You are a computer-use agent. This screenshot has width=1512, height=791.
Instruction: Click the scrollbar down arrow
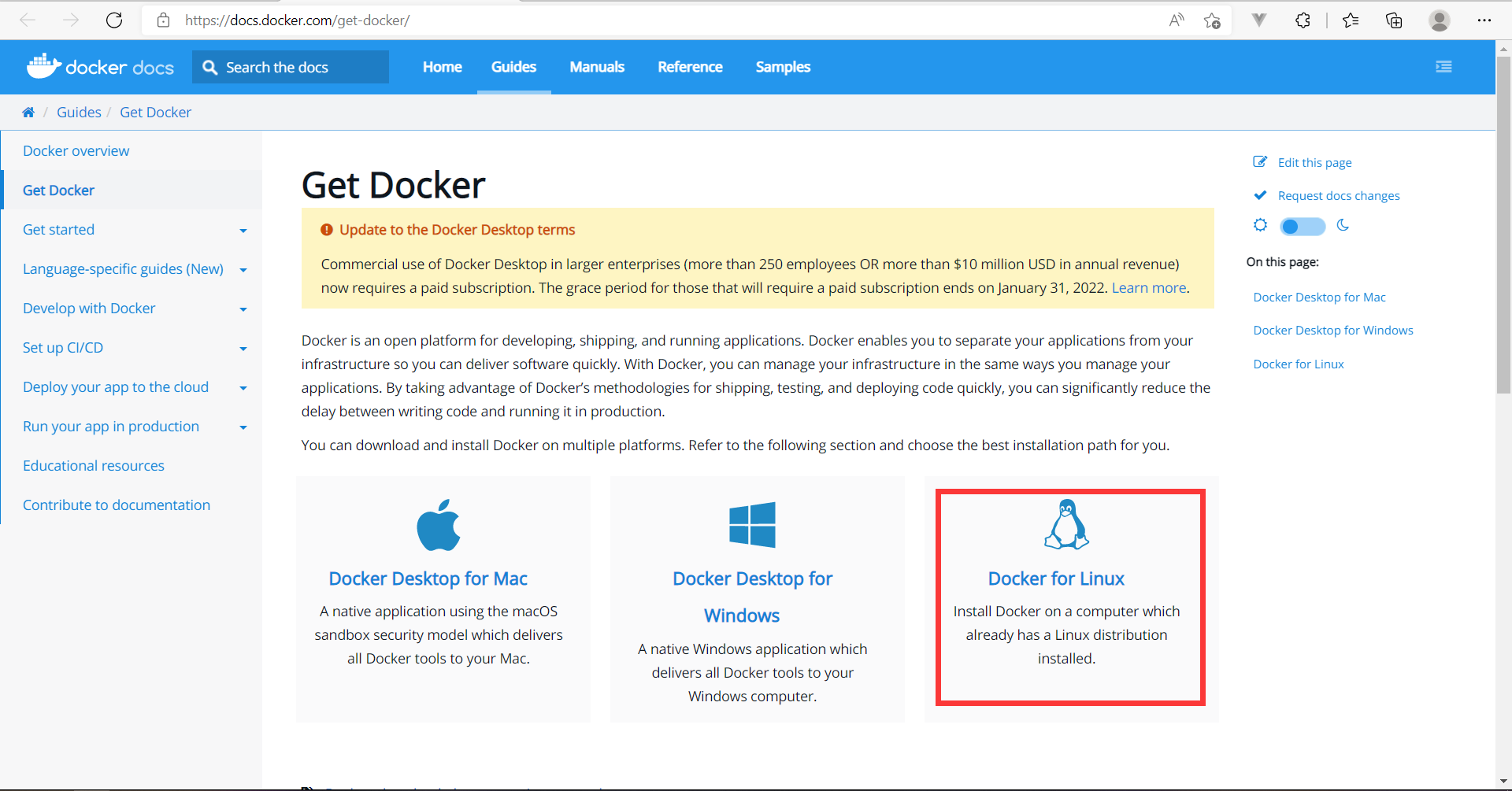click(1503, 782)
